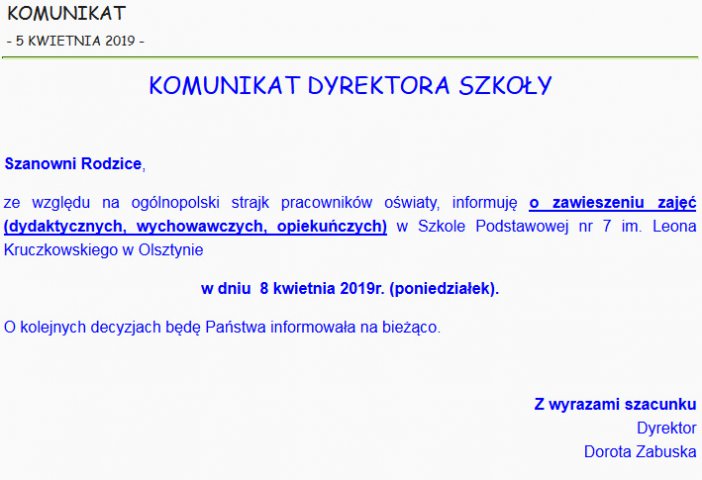Click the name 'Dorota Zabuska'
The height and width of the screenshot is (480, 702).
[640, 451]
